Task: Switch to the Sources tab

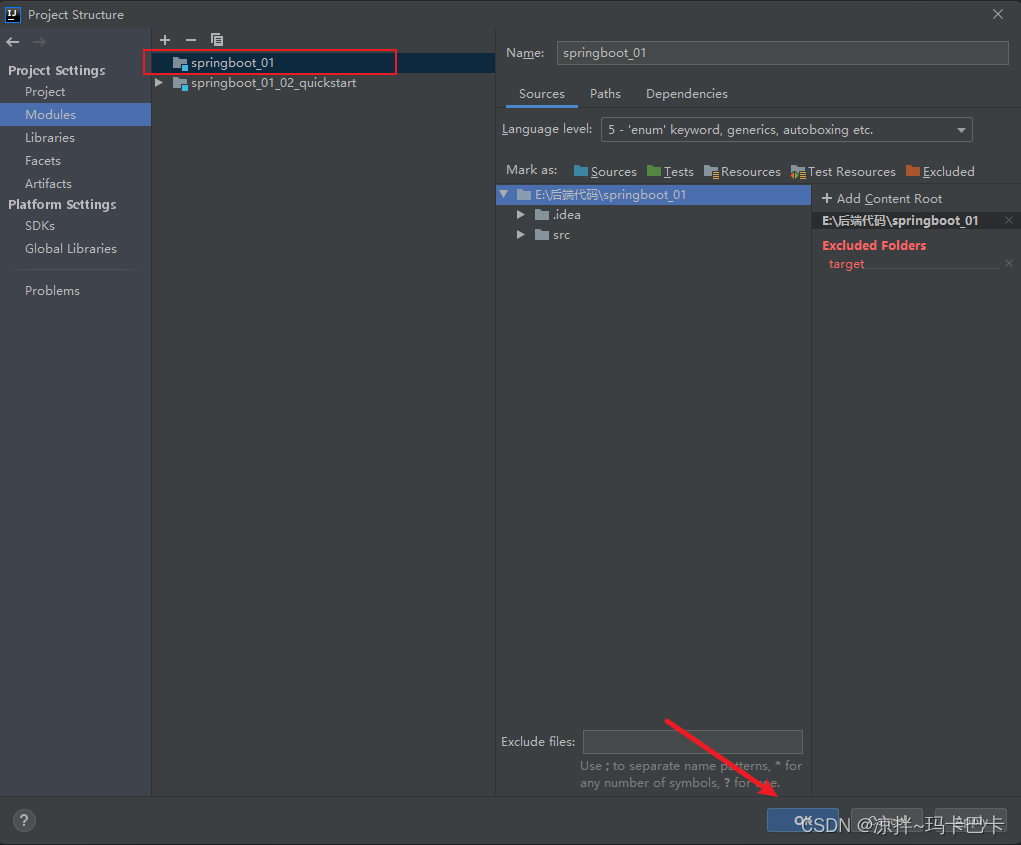Action: click(542, 94)
